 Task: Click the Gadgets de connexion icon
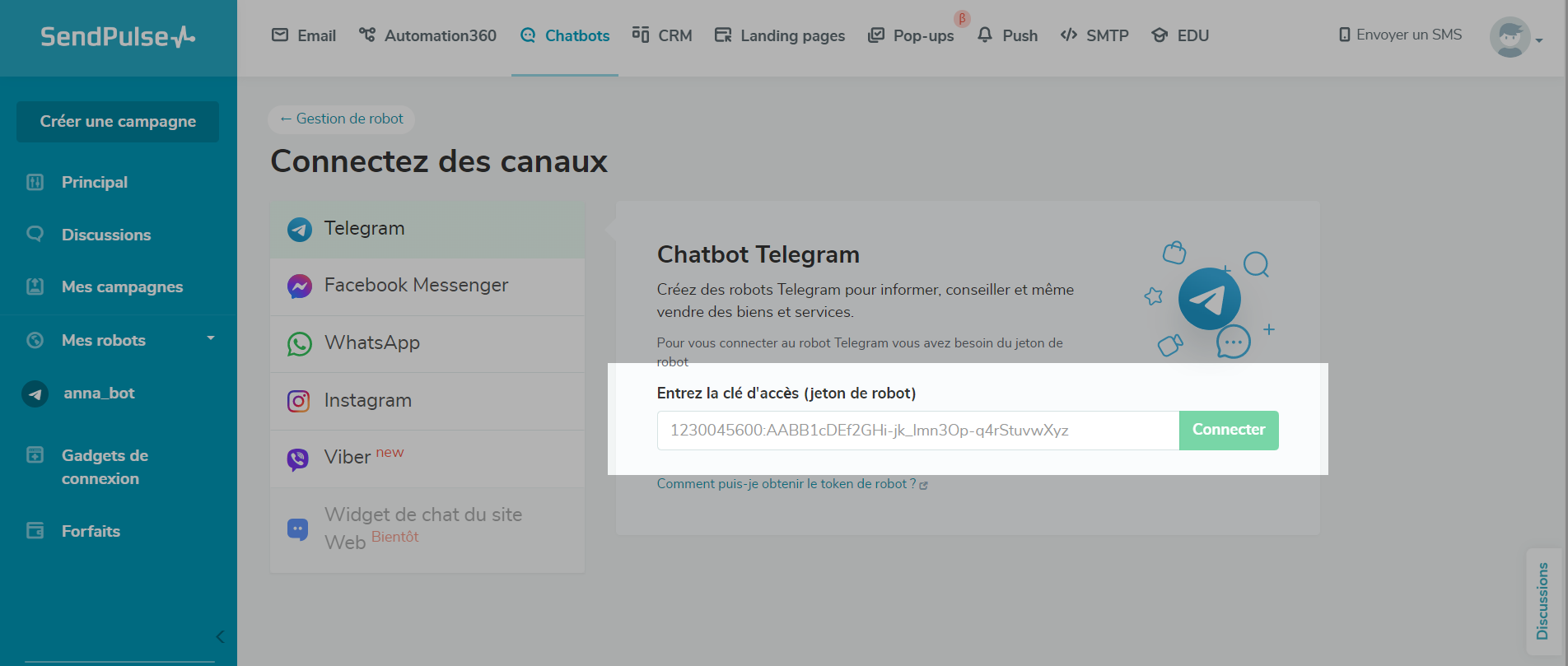point(35,454)
